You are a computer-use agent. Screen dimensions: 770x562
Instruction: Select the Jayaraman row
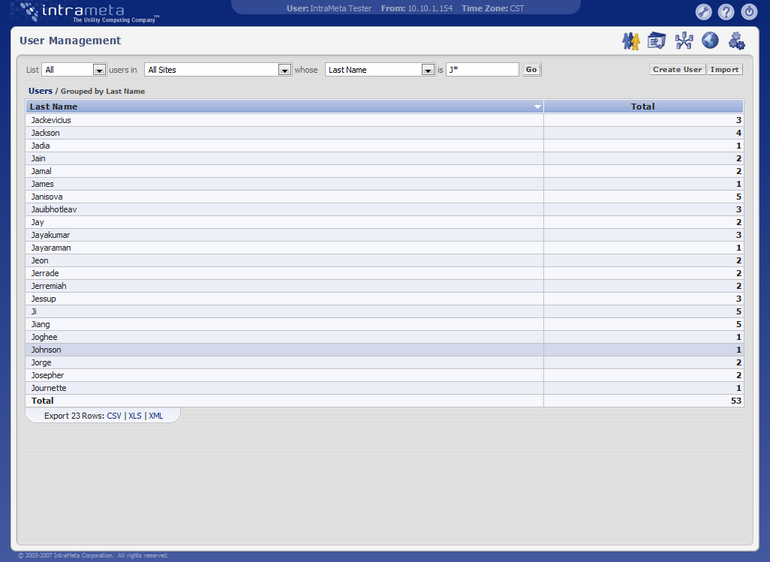tap(385, 248)
